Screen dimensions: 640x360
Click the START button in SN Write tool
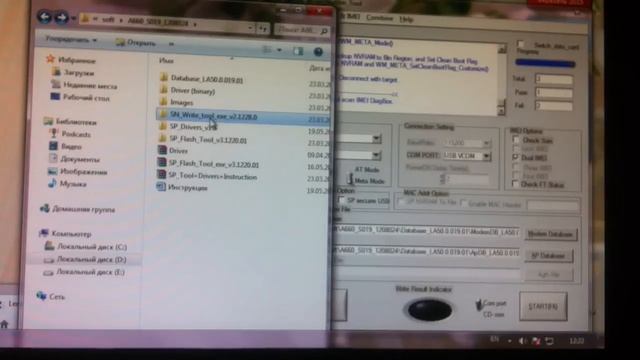[x=543, y=306]
